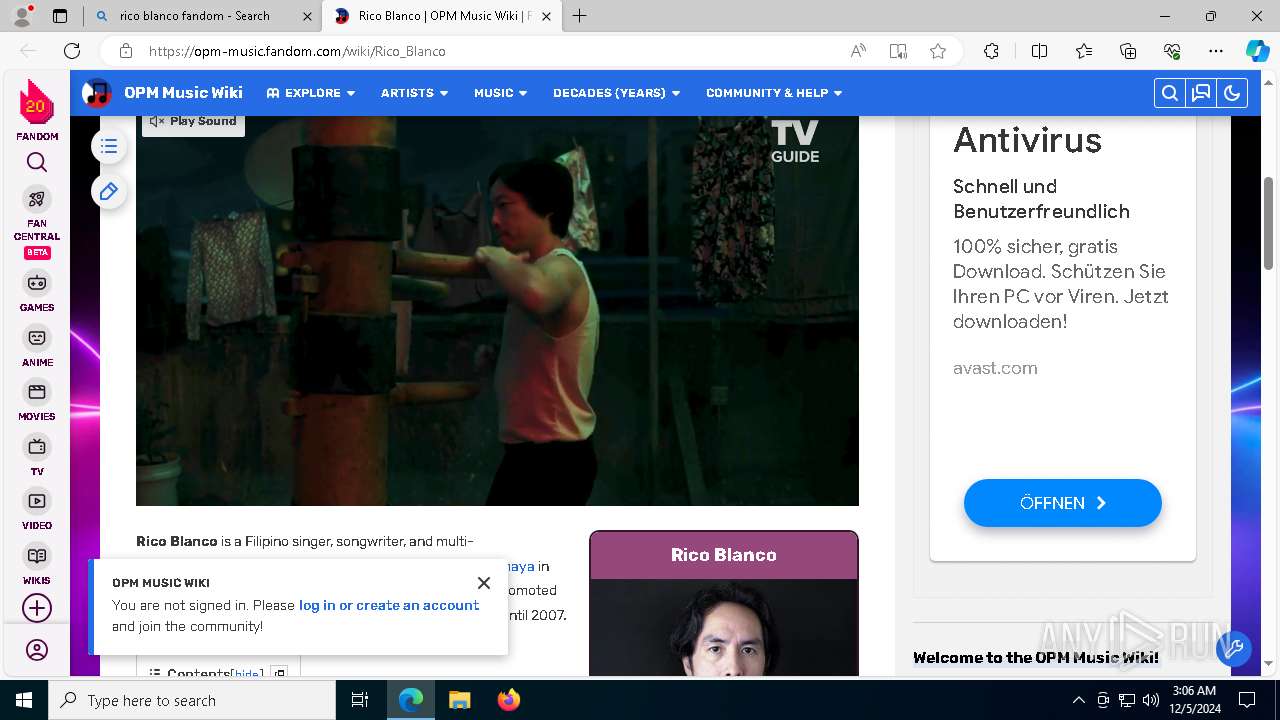Open the Wikis book icon
Viewport: 1280px width, 720px height.
(x=37, y=555)
